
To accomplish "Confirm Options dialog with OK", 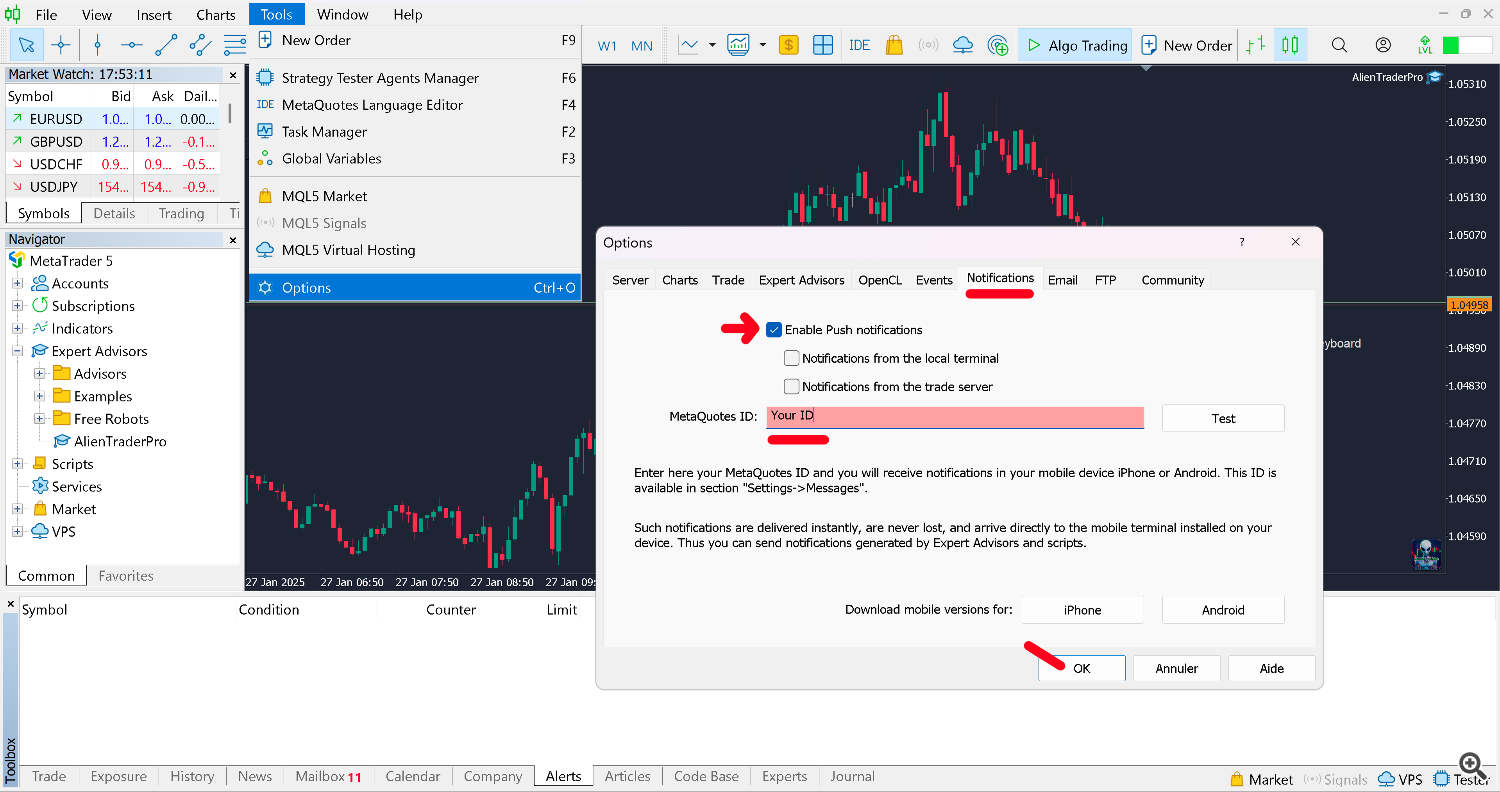I will 1082,669.
